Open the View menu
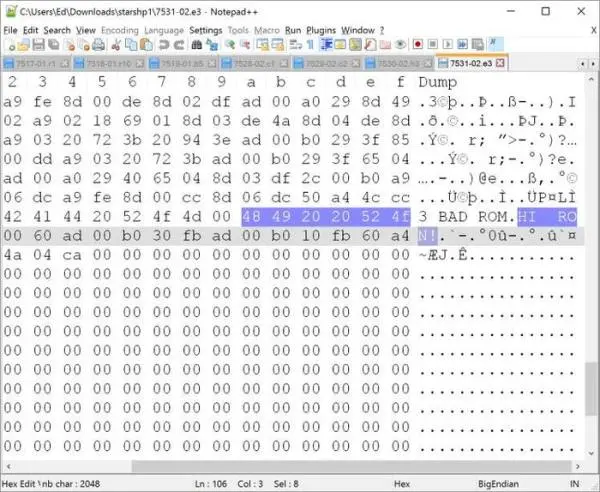The image size is (600, 492). point(86,30)
